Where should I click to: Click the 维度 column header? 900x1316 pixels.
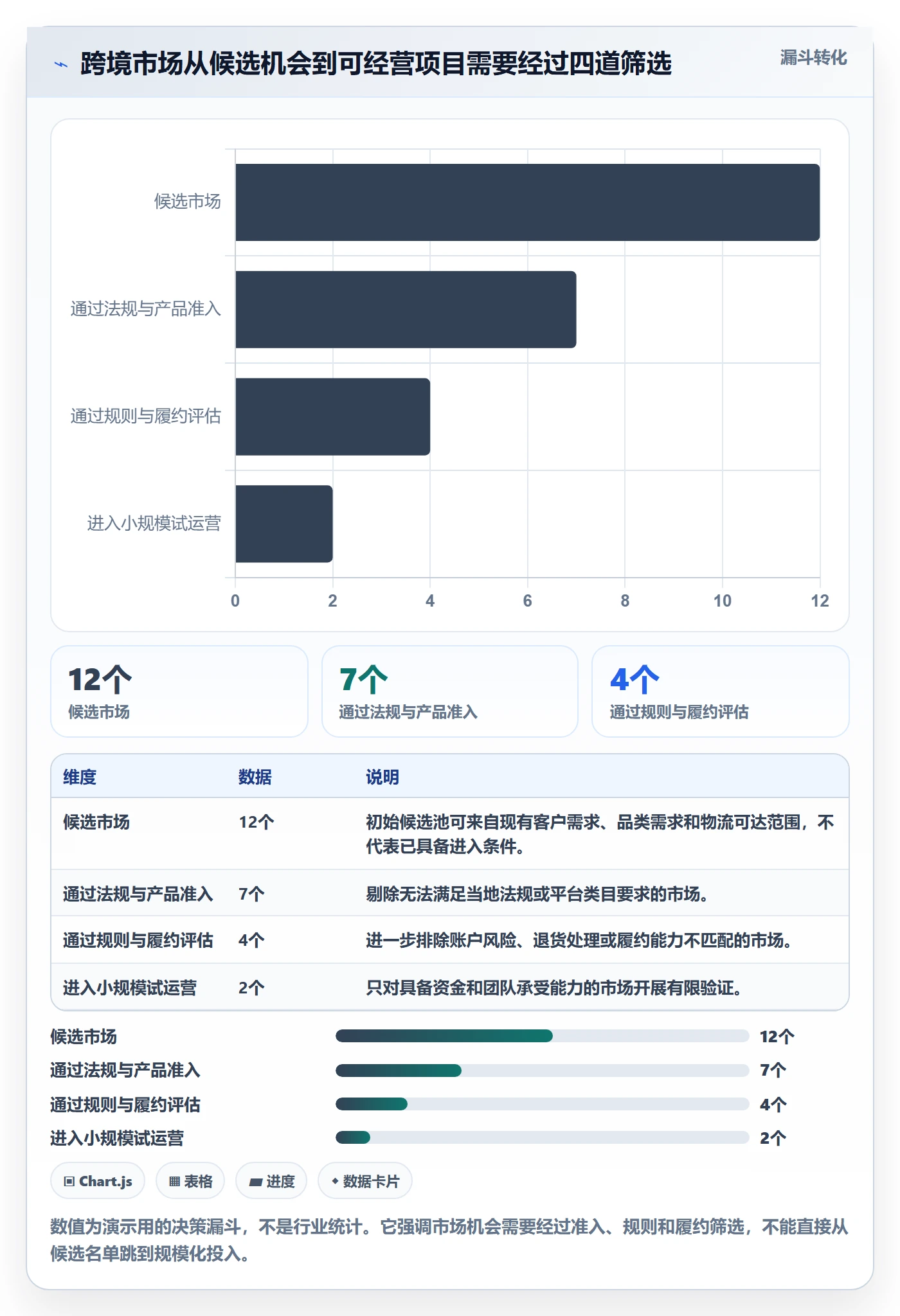coord(80,777)
